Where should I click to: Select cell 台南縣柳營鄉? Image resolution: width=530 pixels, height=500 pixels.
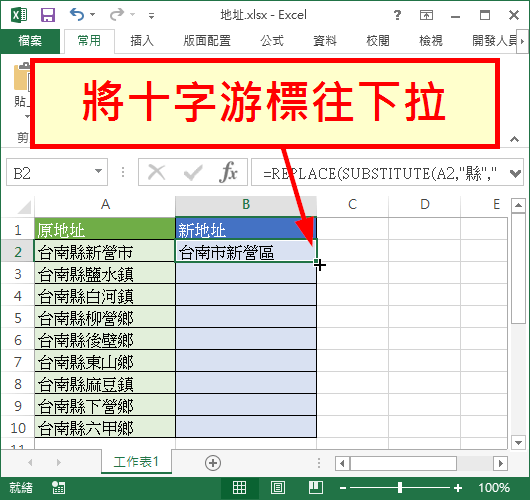[x=105, y=317]
